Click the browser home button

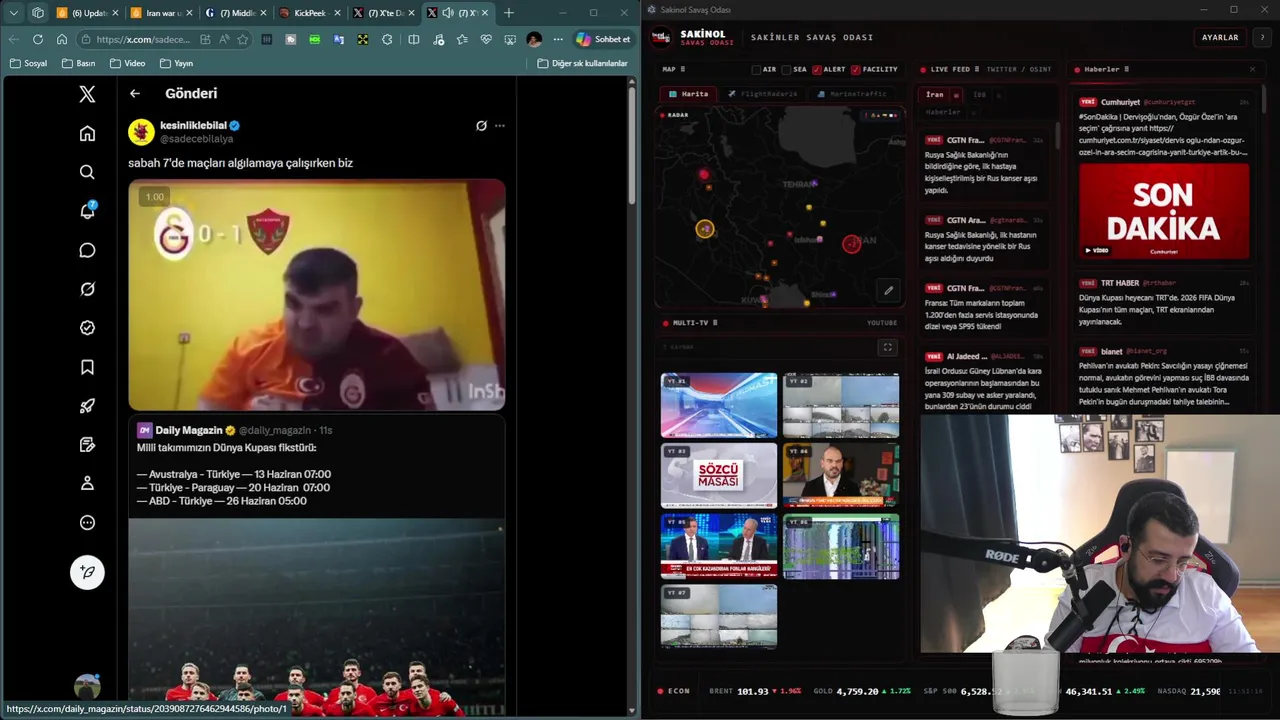tap(62, 39)
